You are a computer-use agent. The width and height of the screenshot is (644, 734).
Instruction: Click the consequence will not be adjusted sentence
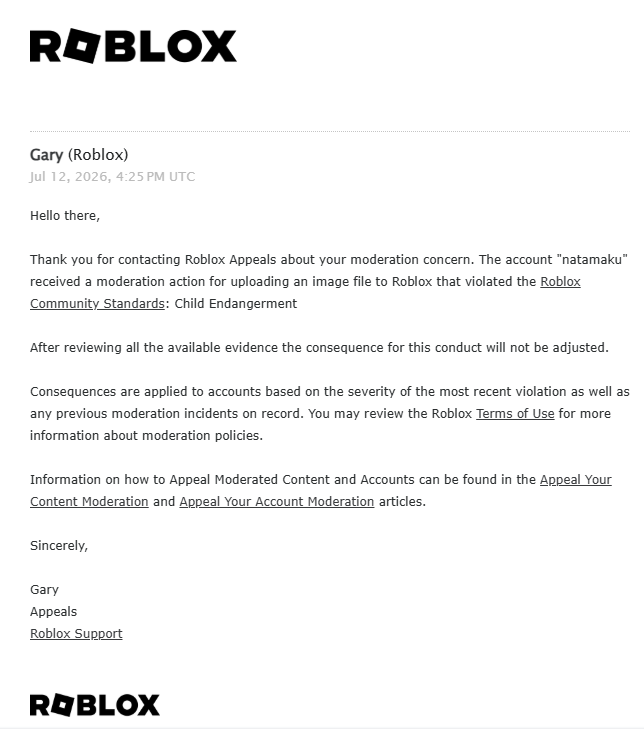pos(319,347)
